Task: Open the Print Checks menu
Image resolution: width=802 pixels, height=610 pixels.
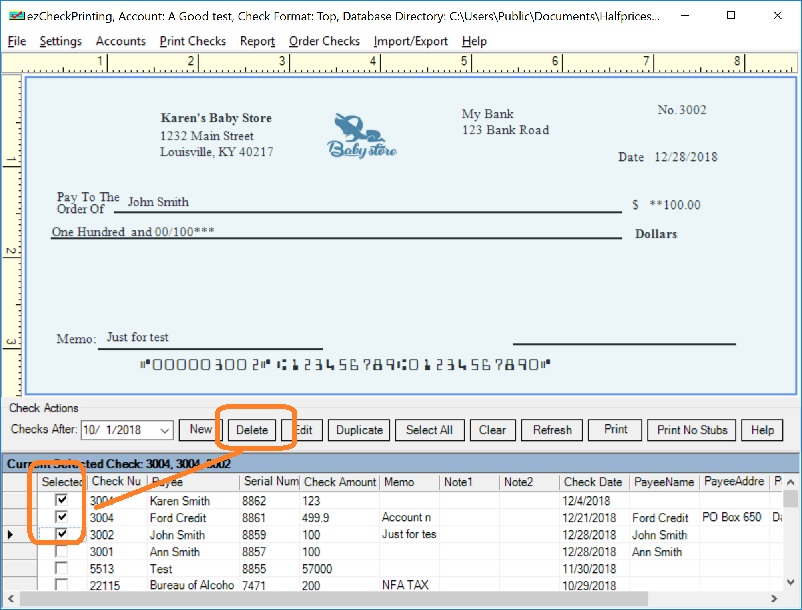Action: point(193,41)
